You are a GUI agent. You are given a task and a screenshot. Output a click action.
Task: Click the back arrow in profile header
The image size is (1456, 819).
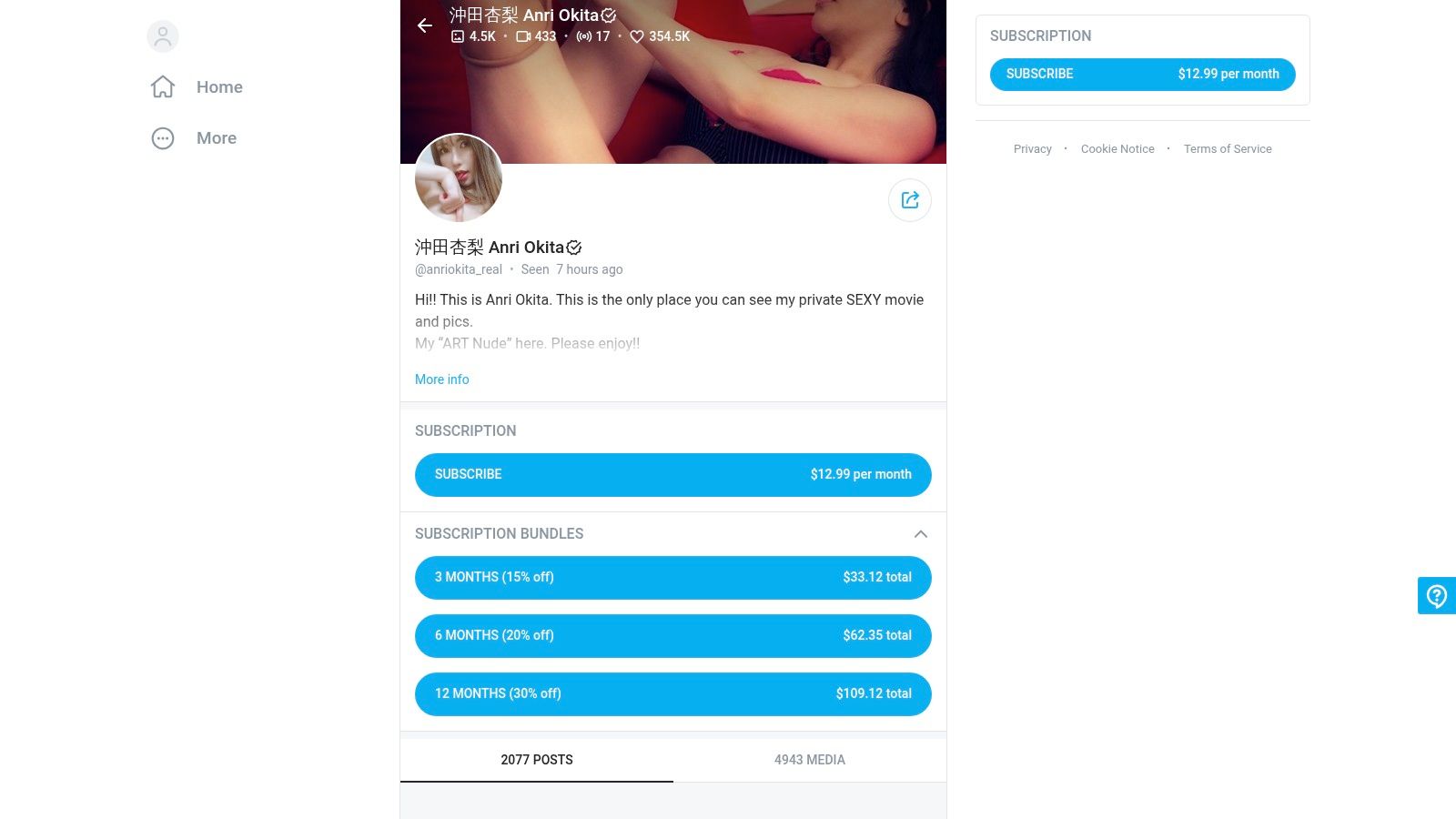(425, 25)
